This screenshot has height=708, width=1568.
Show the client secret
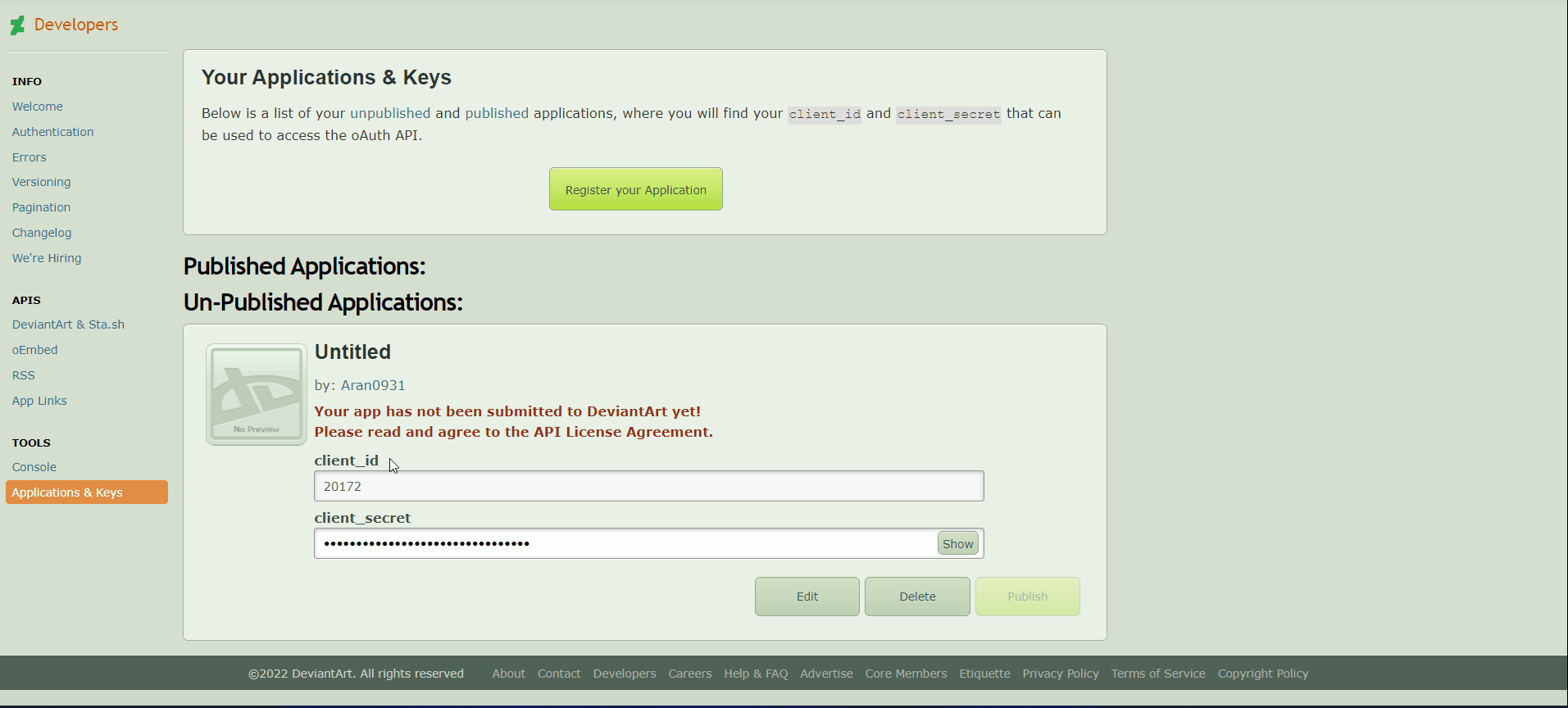pyautogui.click(x=958, y=543)
